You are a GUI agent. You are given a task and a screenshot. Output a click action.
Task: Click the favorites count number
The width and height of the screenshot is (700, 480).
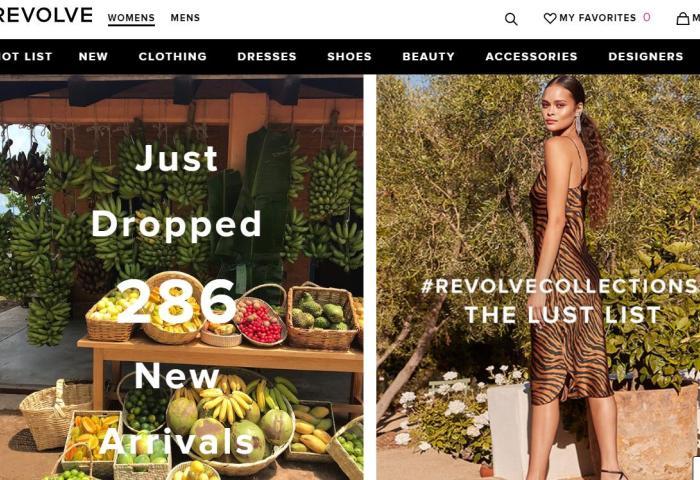pos(646,17)
